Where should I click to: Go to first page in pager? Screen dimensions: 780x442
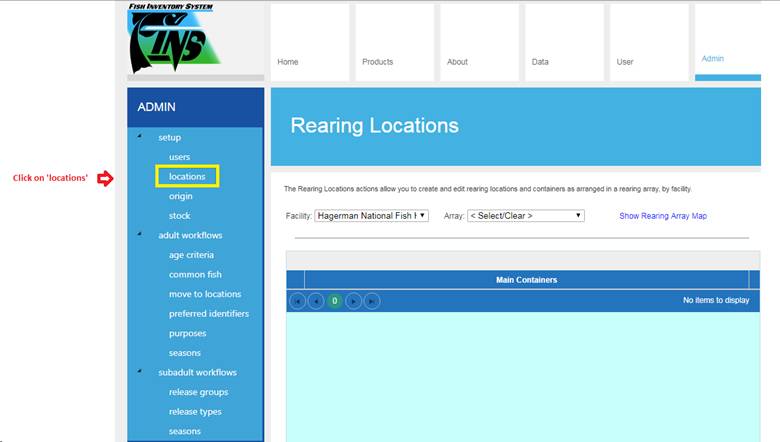[x=298, y=300]
